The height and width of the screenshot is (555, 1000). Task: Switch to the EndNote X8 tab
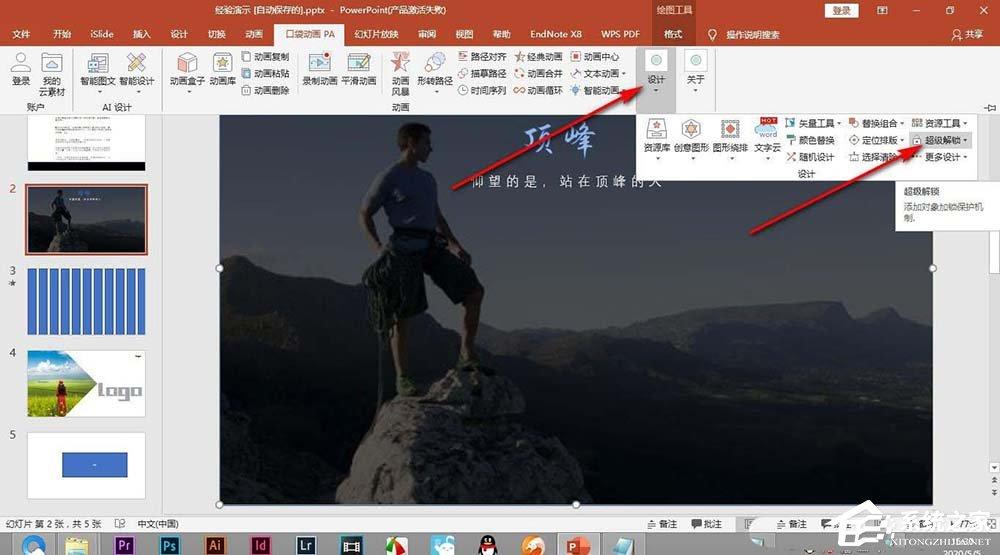555,34
